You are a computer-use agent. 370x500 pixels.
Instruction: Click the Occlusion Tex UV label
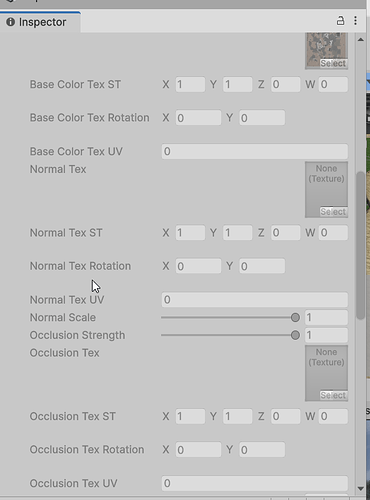point(73,483)
